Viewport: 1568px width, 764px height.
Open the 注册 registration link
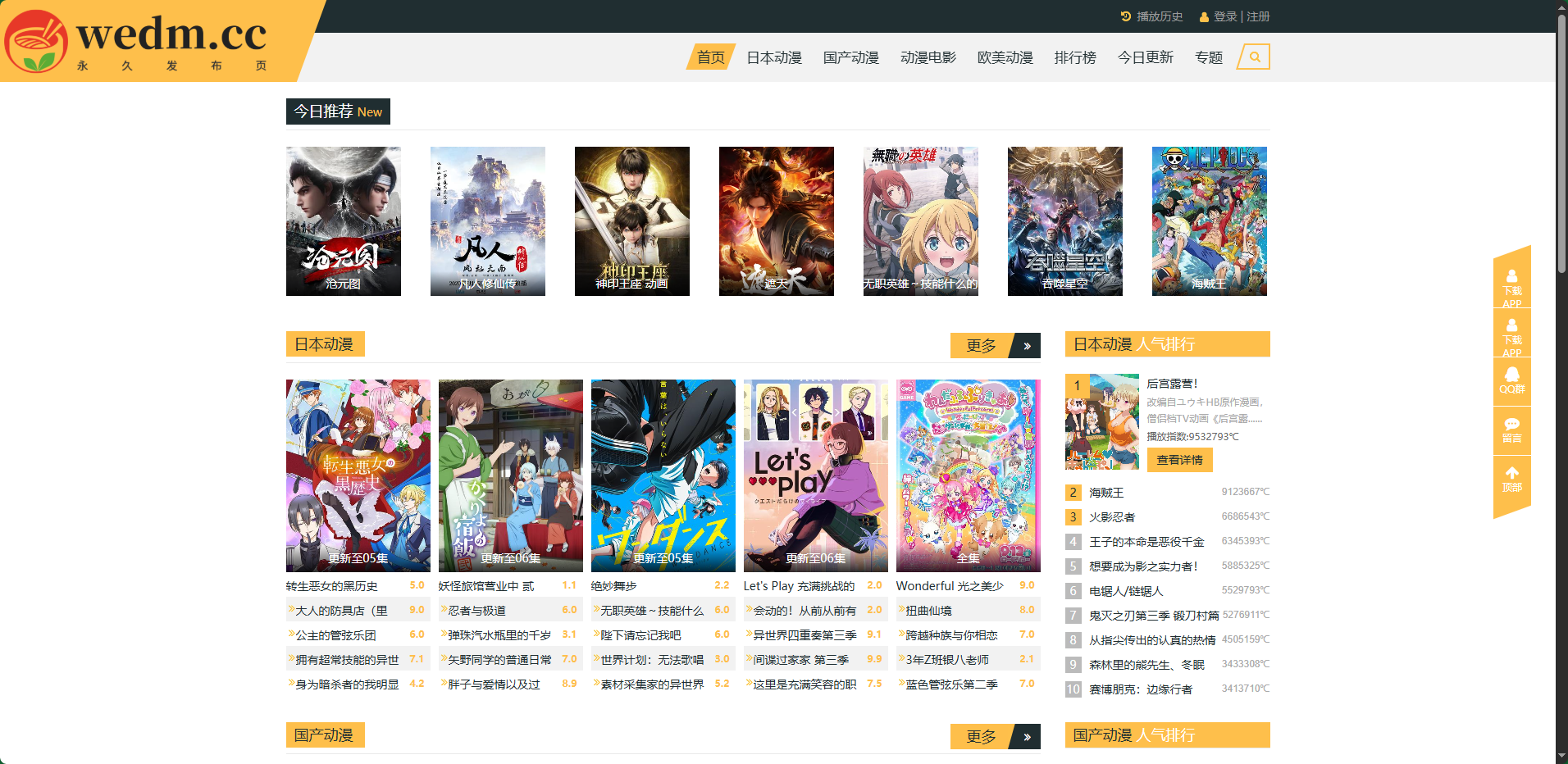(1258, 16)
